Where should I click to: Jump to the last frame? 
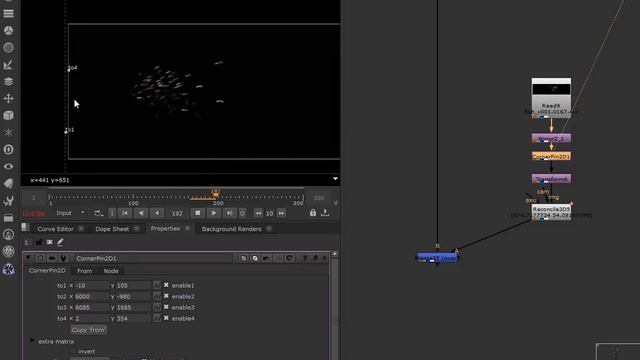point(229,213)
